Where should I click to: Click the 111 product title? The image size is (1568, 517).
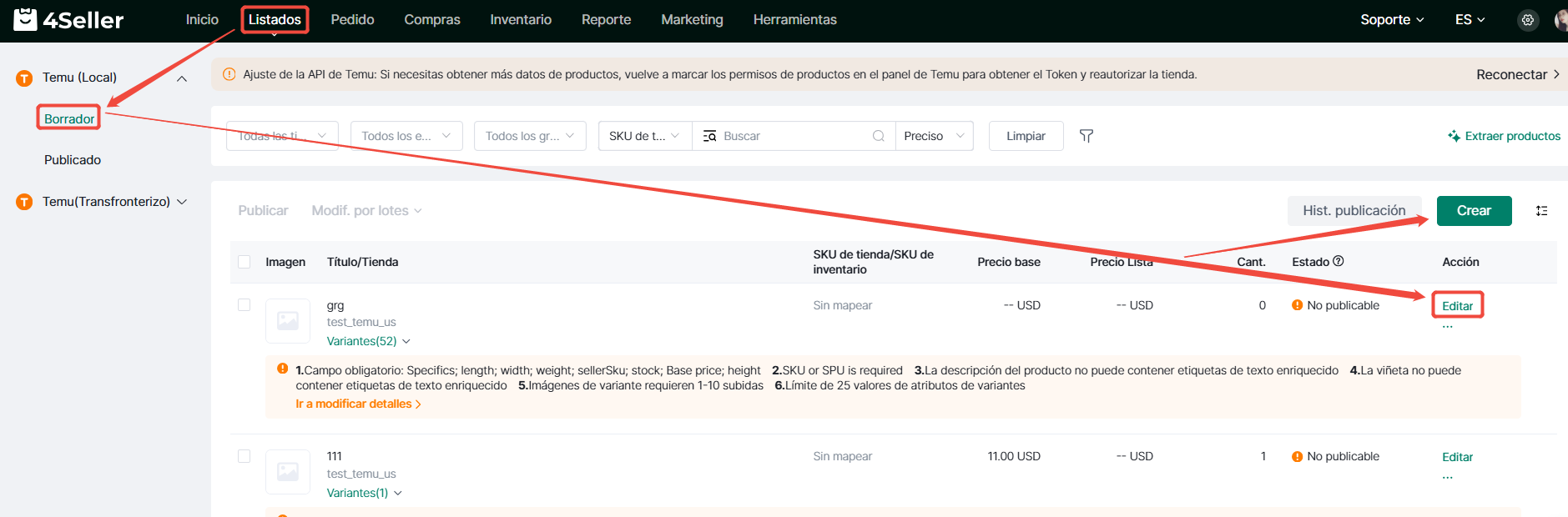coord(335,456)
